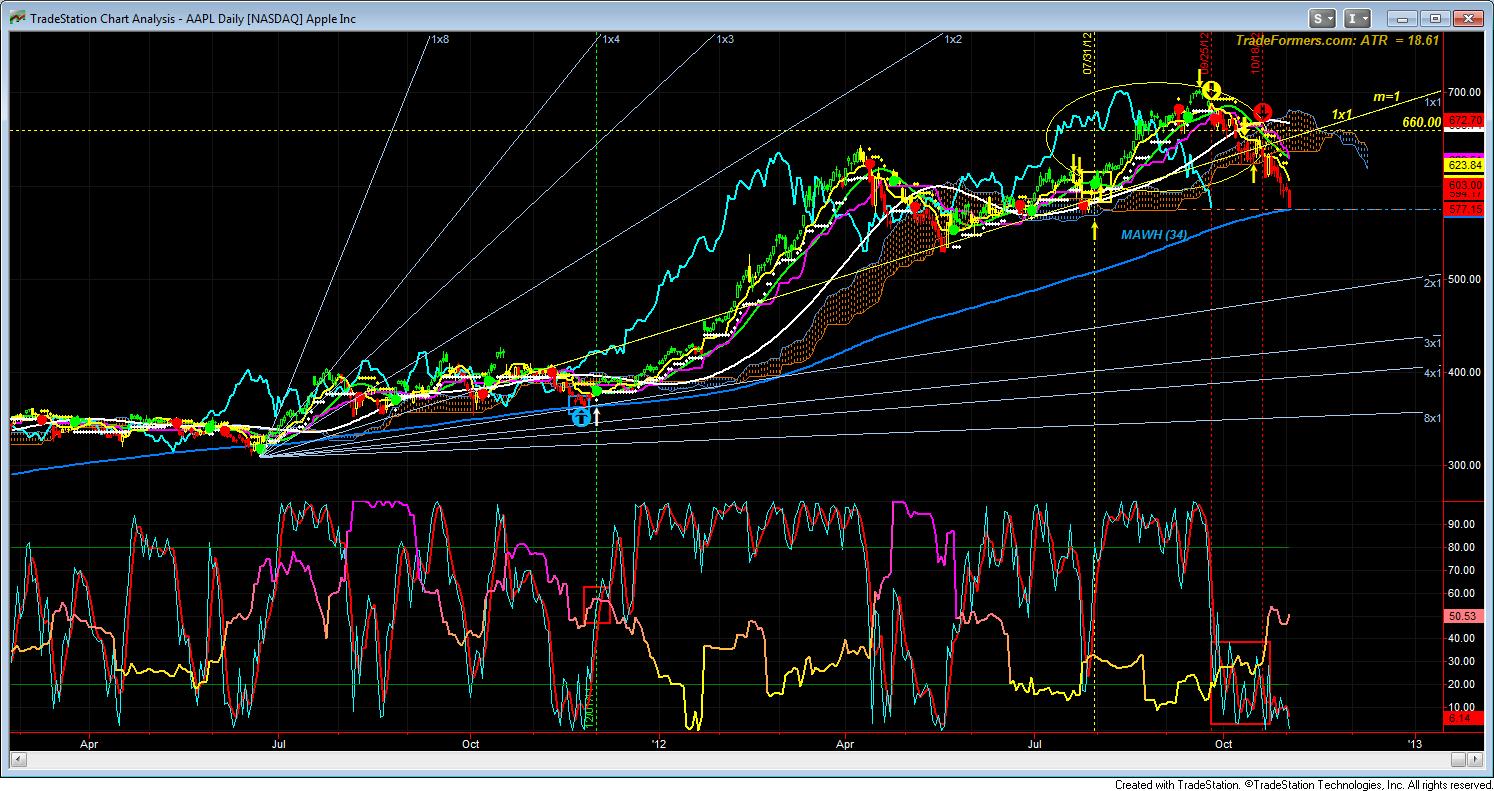The image size is (1494, 791).
Task: Click the 1x4 Gann fan label
Action: coord(611,39)
